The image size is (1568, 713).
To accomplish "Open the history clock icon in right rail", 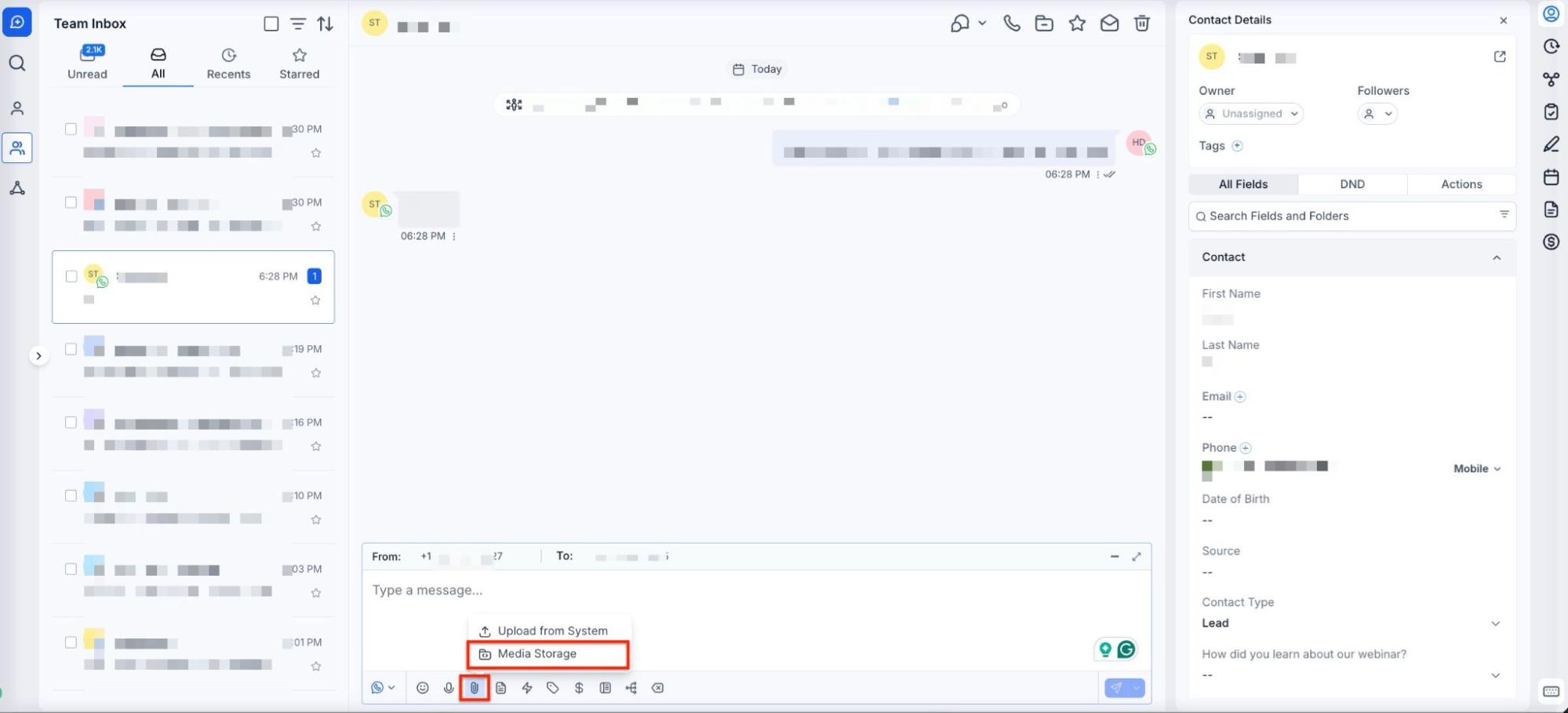I will tap(1551, 46).
